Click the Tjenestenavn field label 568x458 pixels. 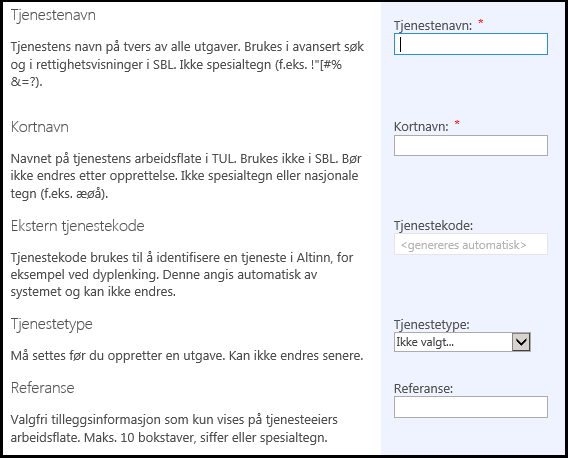pyautogui.click(x=433, y=25)
